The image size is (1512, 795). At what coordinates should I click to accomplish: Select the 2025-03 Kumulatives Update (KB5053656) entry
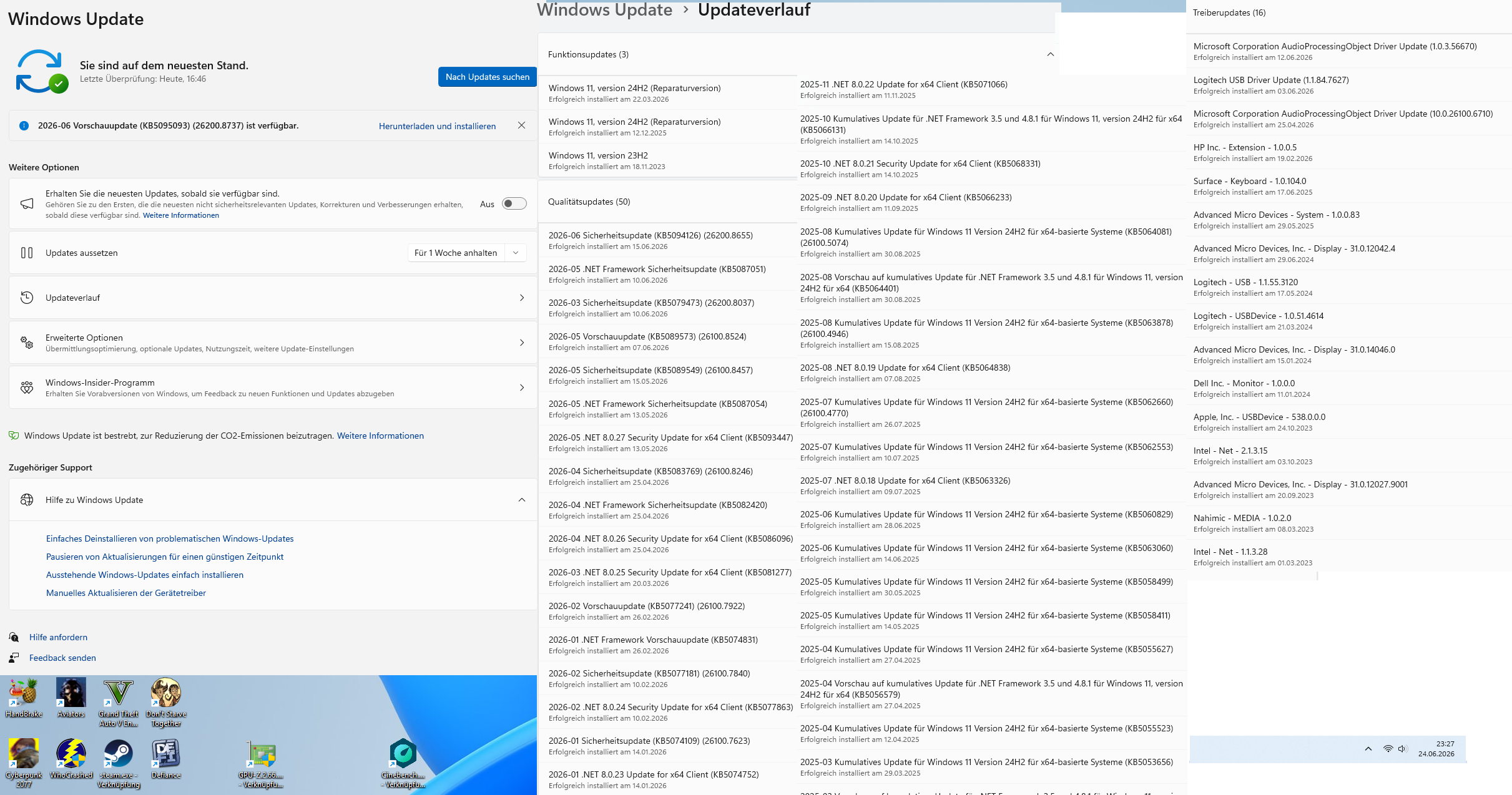click(991, 767)
